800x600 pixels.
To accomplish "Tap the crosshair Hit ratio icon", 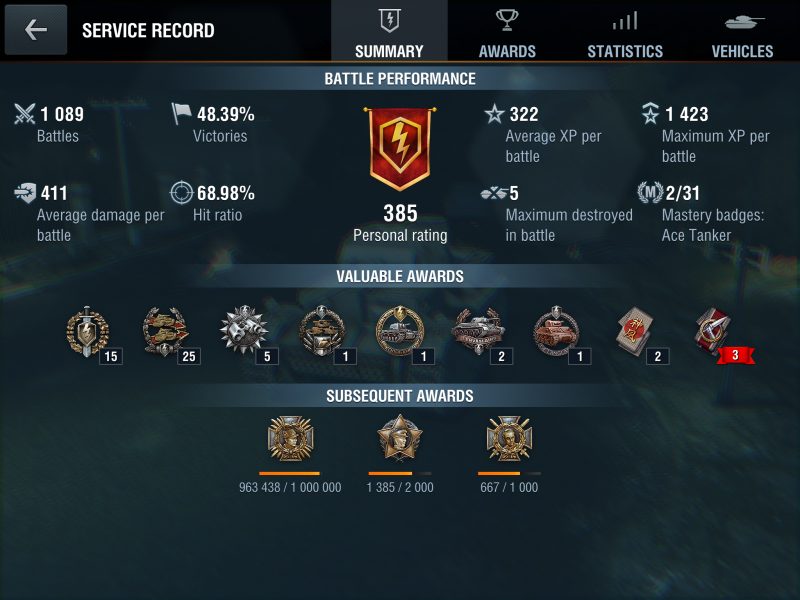I will (181, 193).
